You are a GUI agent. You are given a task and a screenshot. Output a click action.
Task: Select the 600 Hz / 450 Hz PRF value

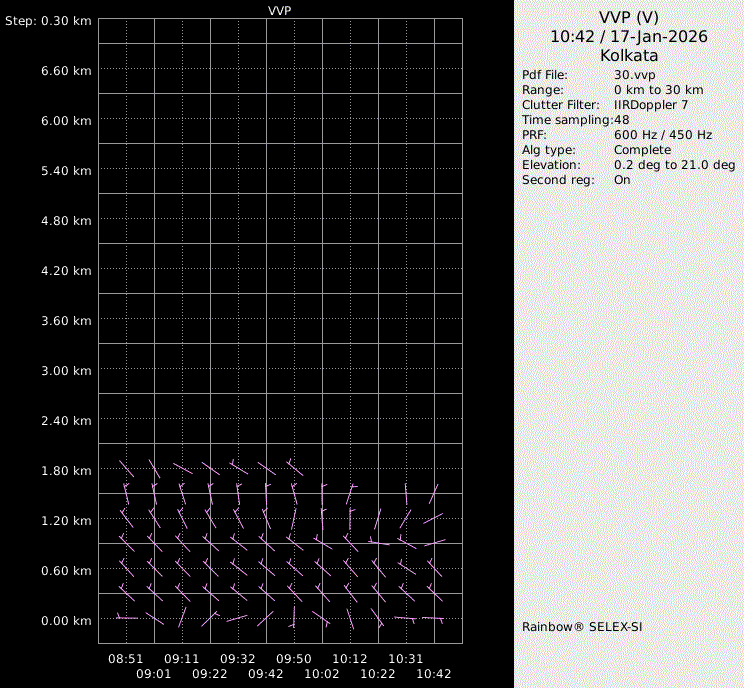click(663, 135)
